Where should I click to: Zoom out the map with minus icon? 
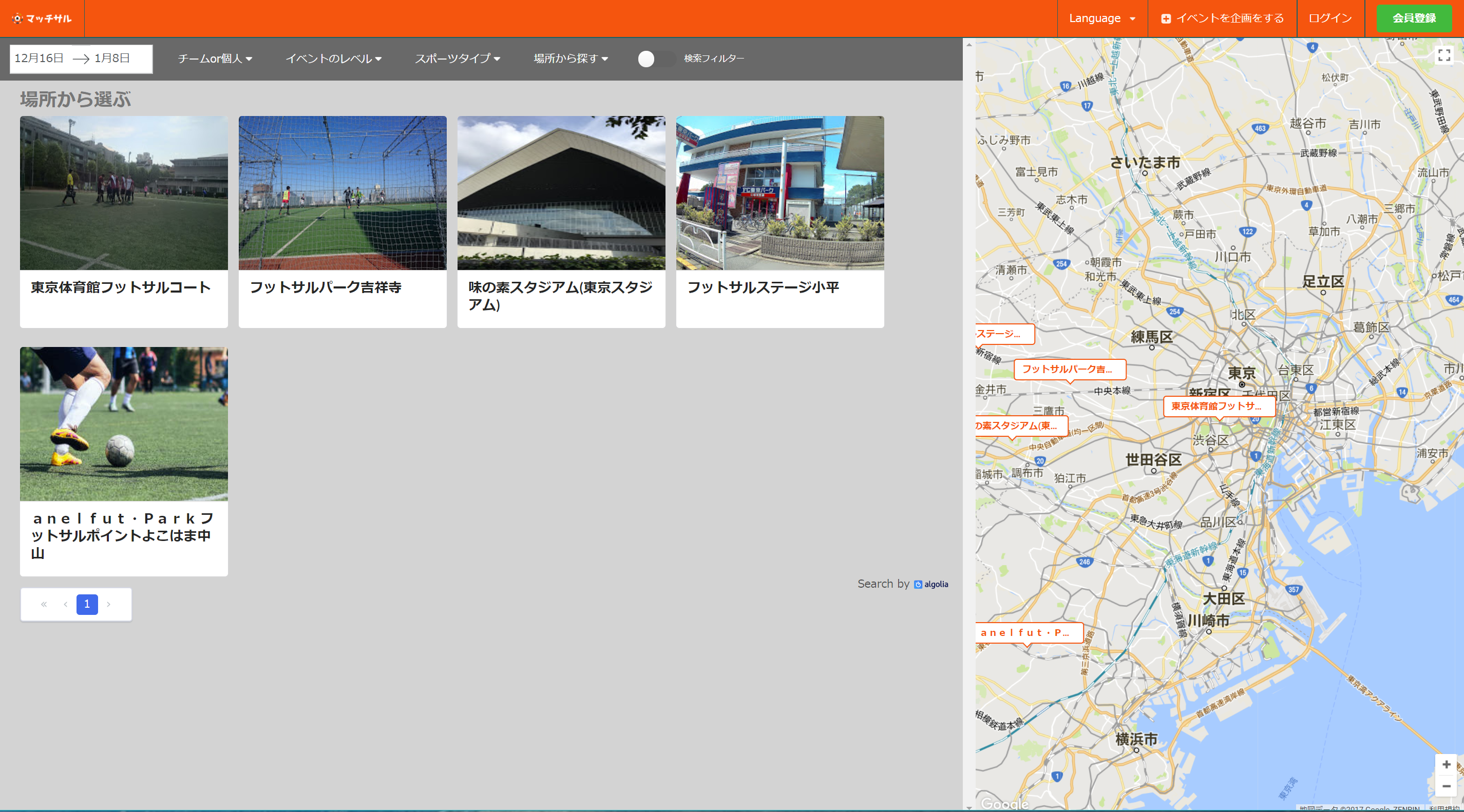pos(1446,786)
